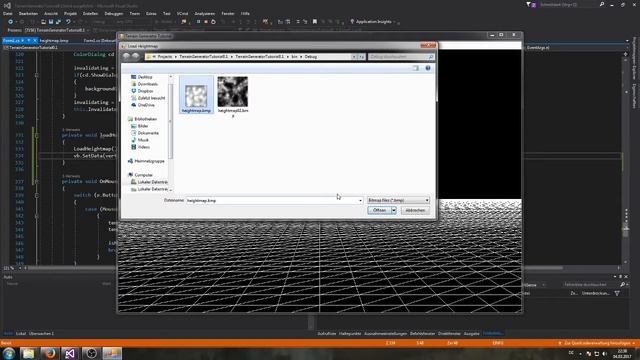Open the Bearbeiten menu
This screenshot has width=640, height=360.
pos(28,13)
